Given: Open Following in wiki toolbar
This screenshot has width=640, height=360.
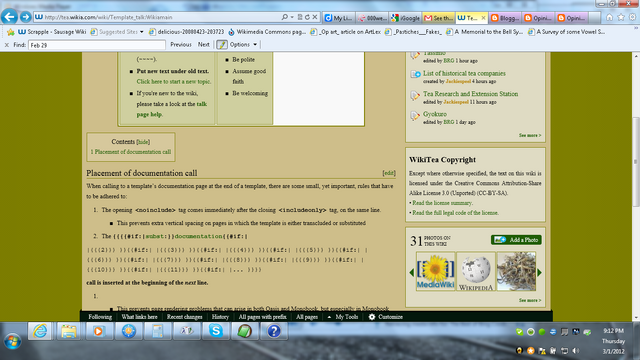Looking at the screenshot, I should pyautogui.click(x=100, y=317).
